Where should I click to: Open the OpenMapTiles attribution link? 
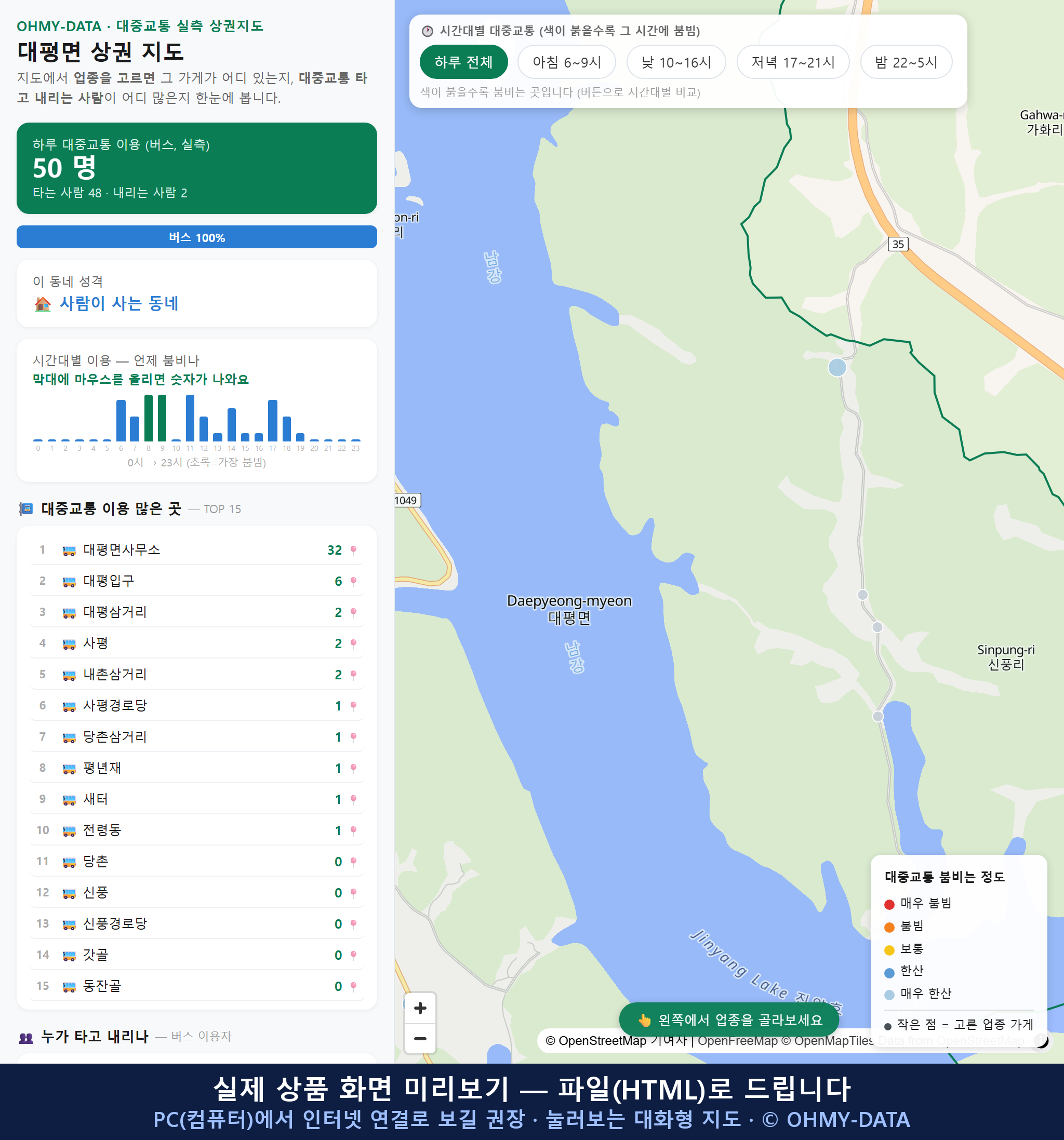click(827, 1041)
